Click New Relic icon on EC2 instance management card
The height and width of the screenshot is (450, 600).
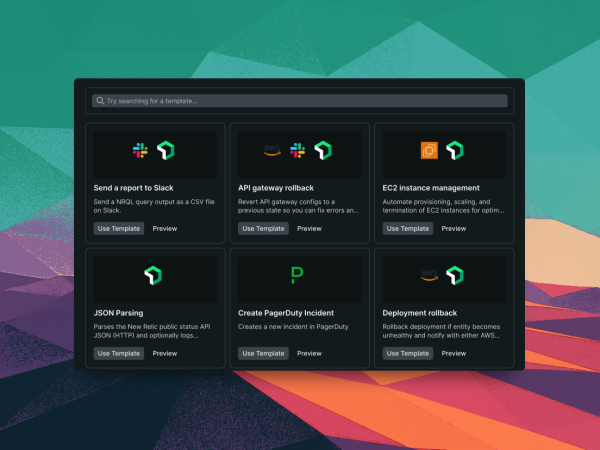pos(455,150)
